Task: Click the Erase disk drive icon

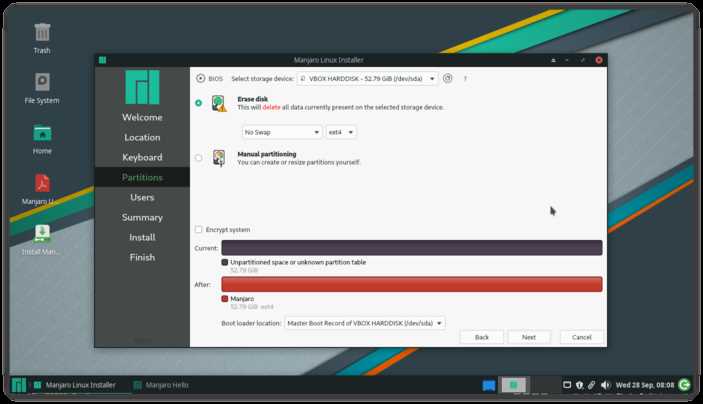Action: pyautogui.click(x=219, y=103)
